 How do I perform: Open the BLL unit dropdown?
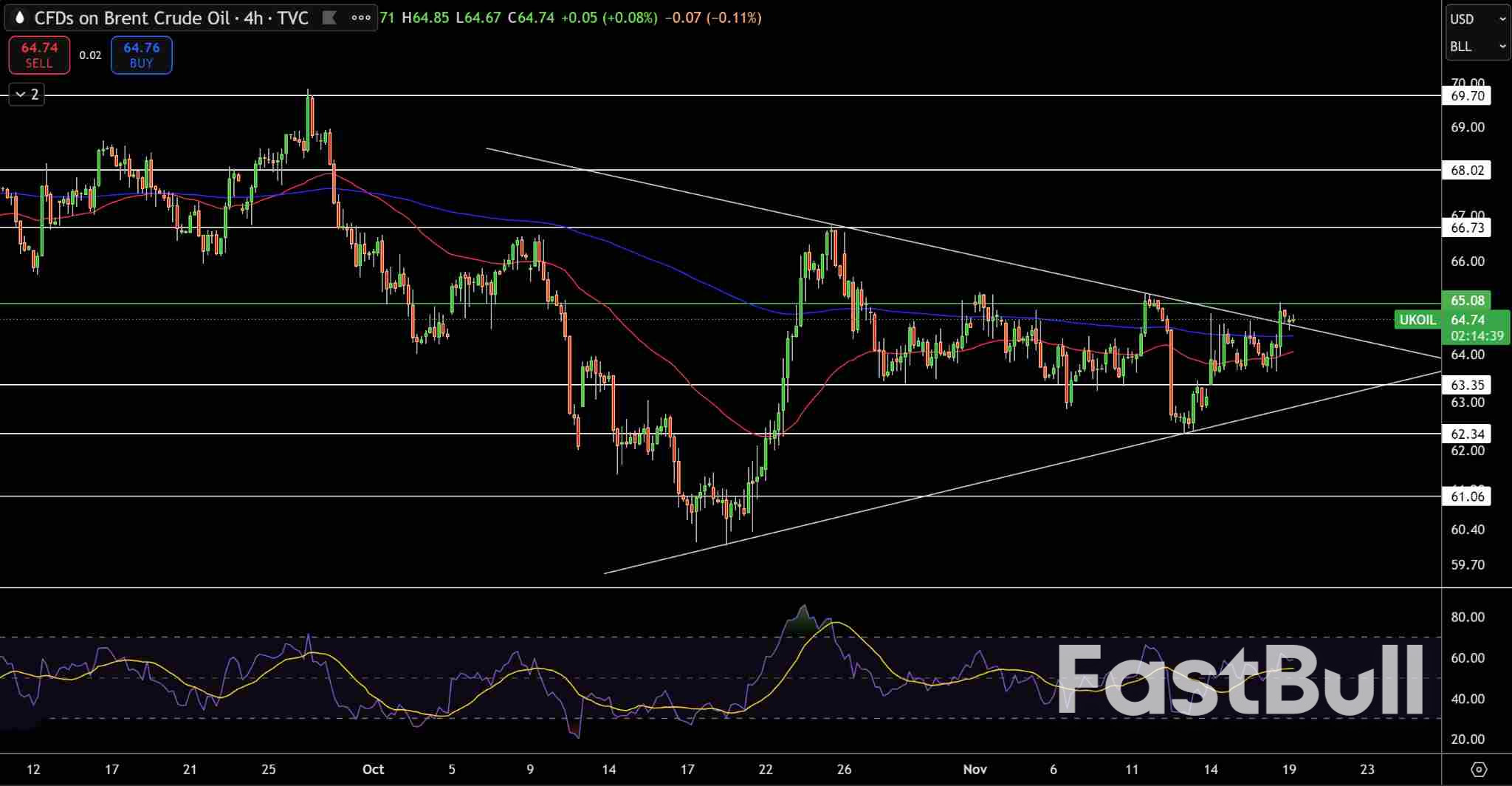[1477, 47]
